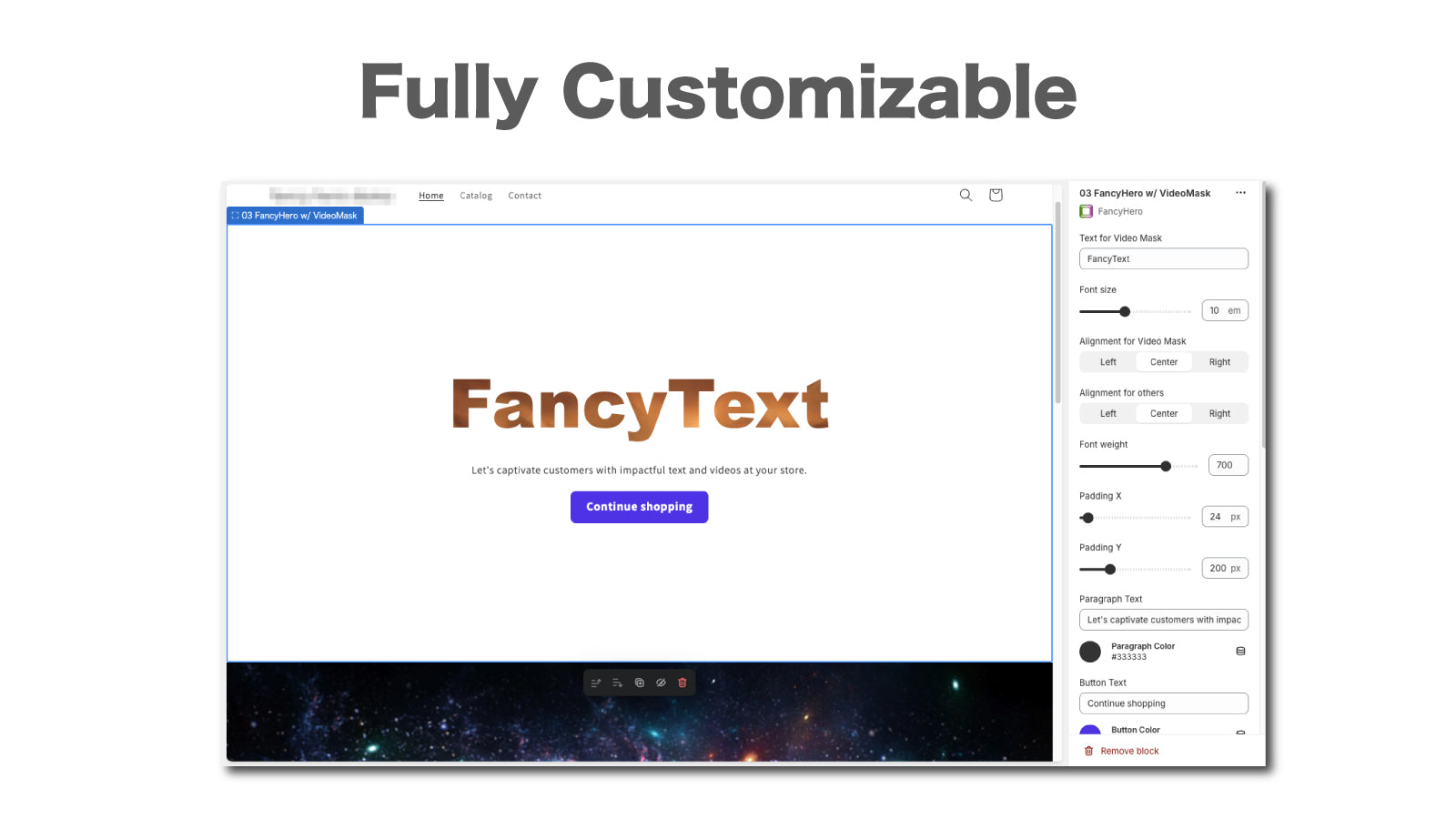
Task: Click the black Paragraph Color swatch
Action: pos(1090,652)
